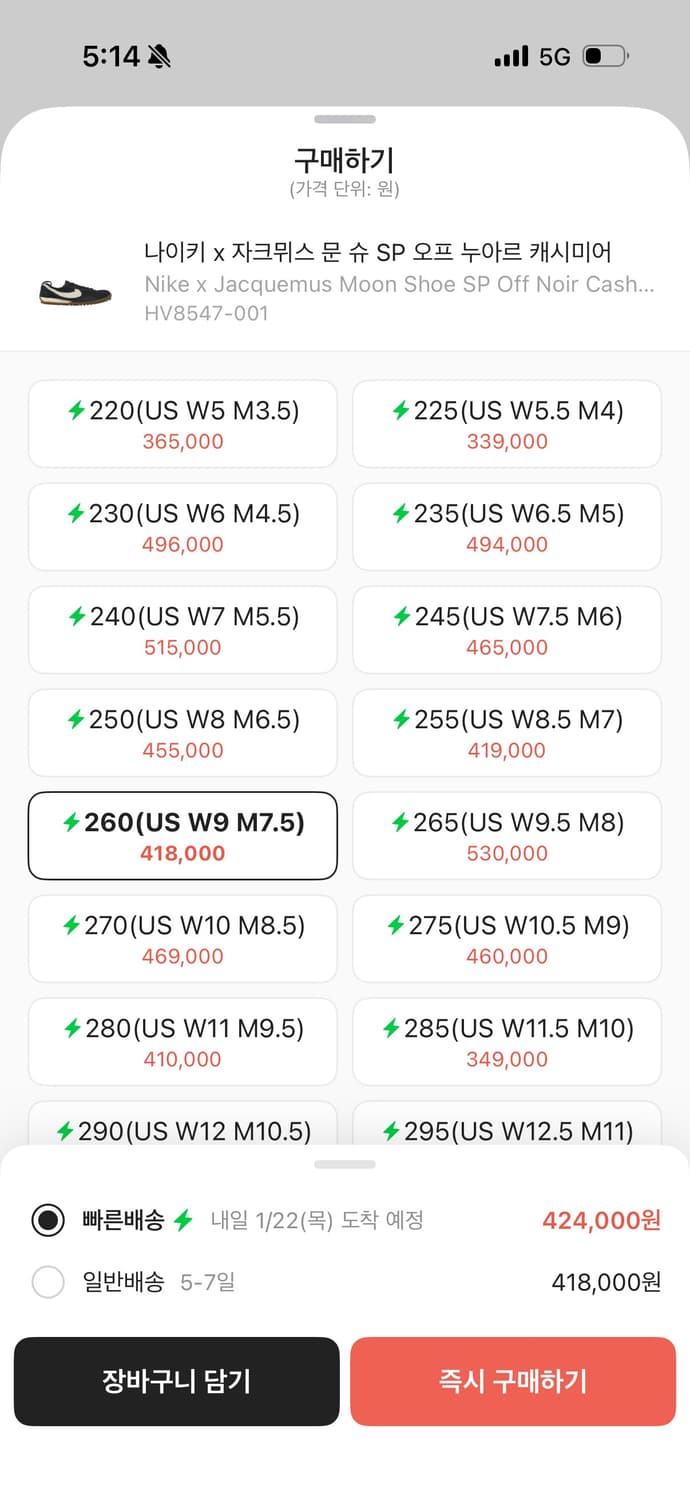The height and width of the screenshot is (1500, 690).
Task: Tap the shoe product thumbnail image
Action: pyautogui.click(x=75, y=291)
